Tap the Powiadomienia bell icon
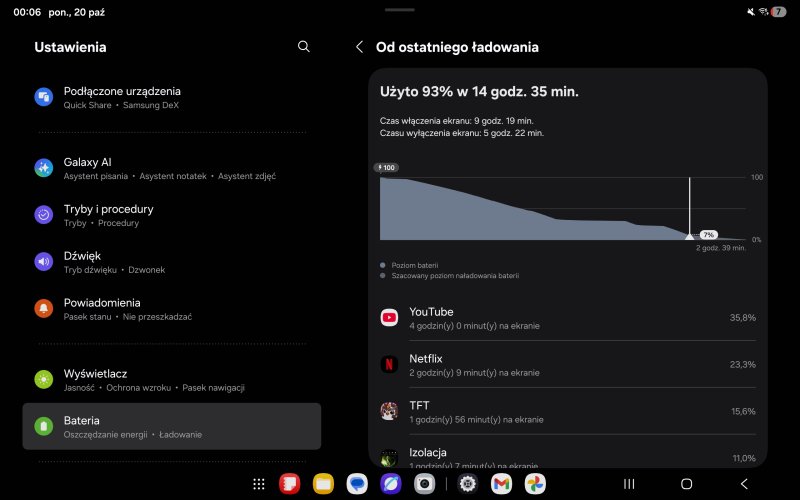Screen dimensions: 800x500 click(44, 308)
